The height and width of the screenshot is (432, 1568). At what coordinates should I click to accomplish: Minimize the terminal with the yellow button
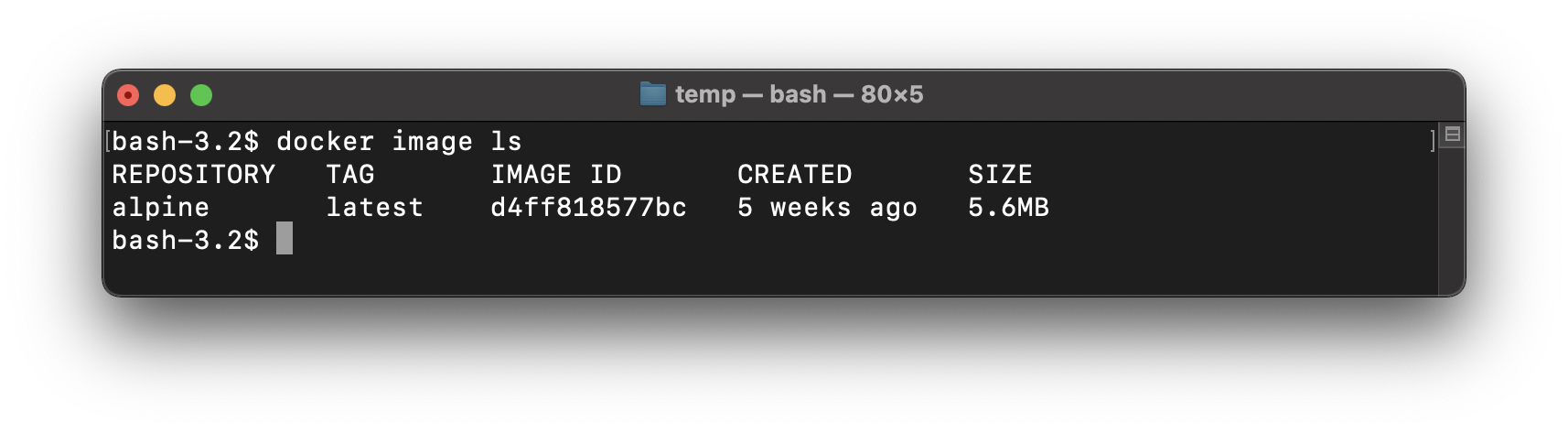[165, 95]
